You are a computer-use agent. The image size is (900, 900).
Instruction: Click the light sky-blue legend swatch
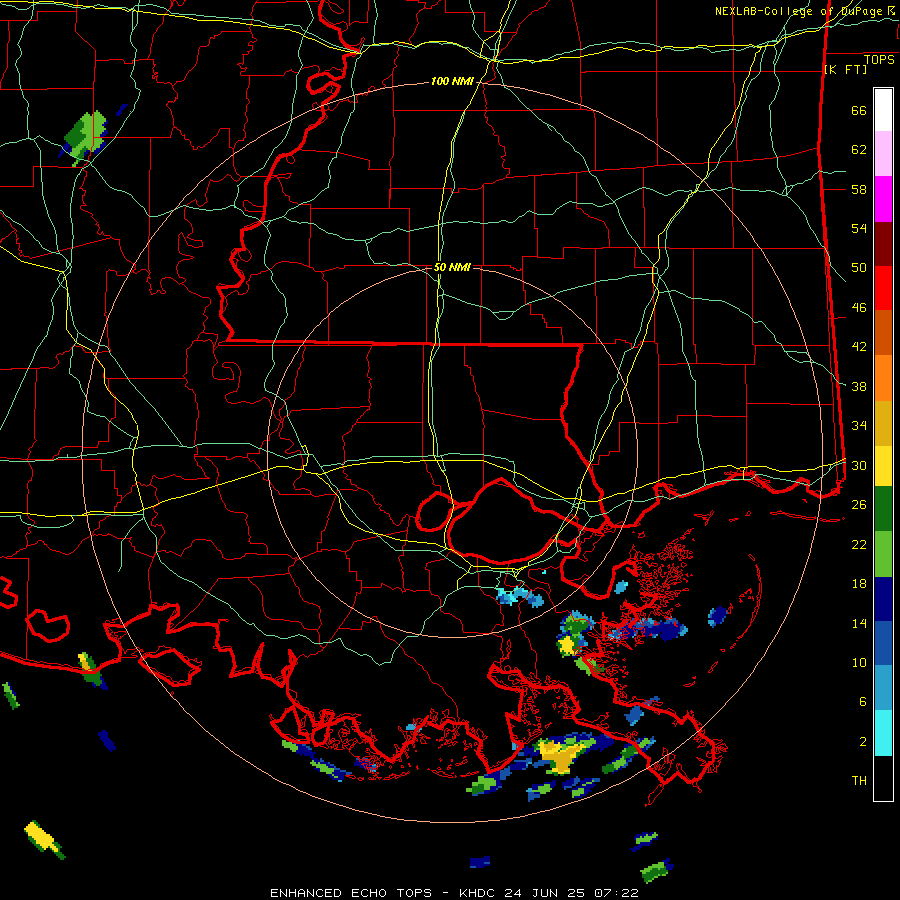tap(883, 688)
